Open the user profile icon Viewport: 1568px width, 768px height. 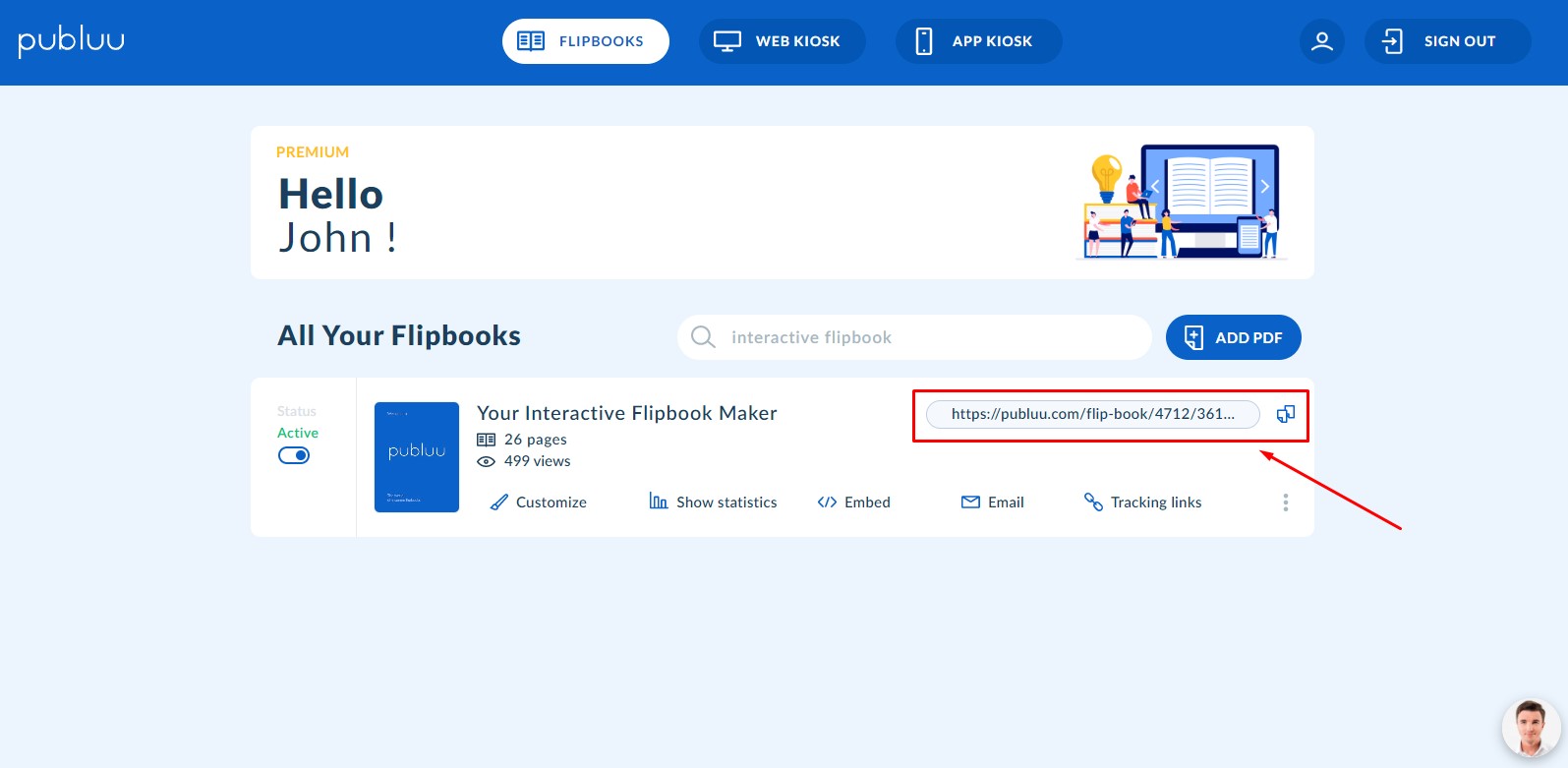click(x=1321, y=41)
